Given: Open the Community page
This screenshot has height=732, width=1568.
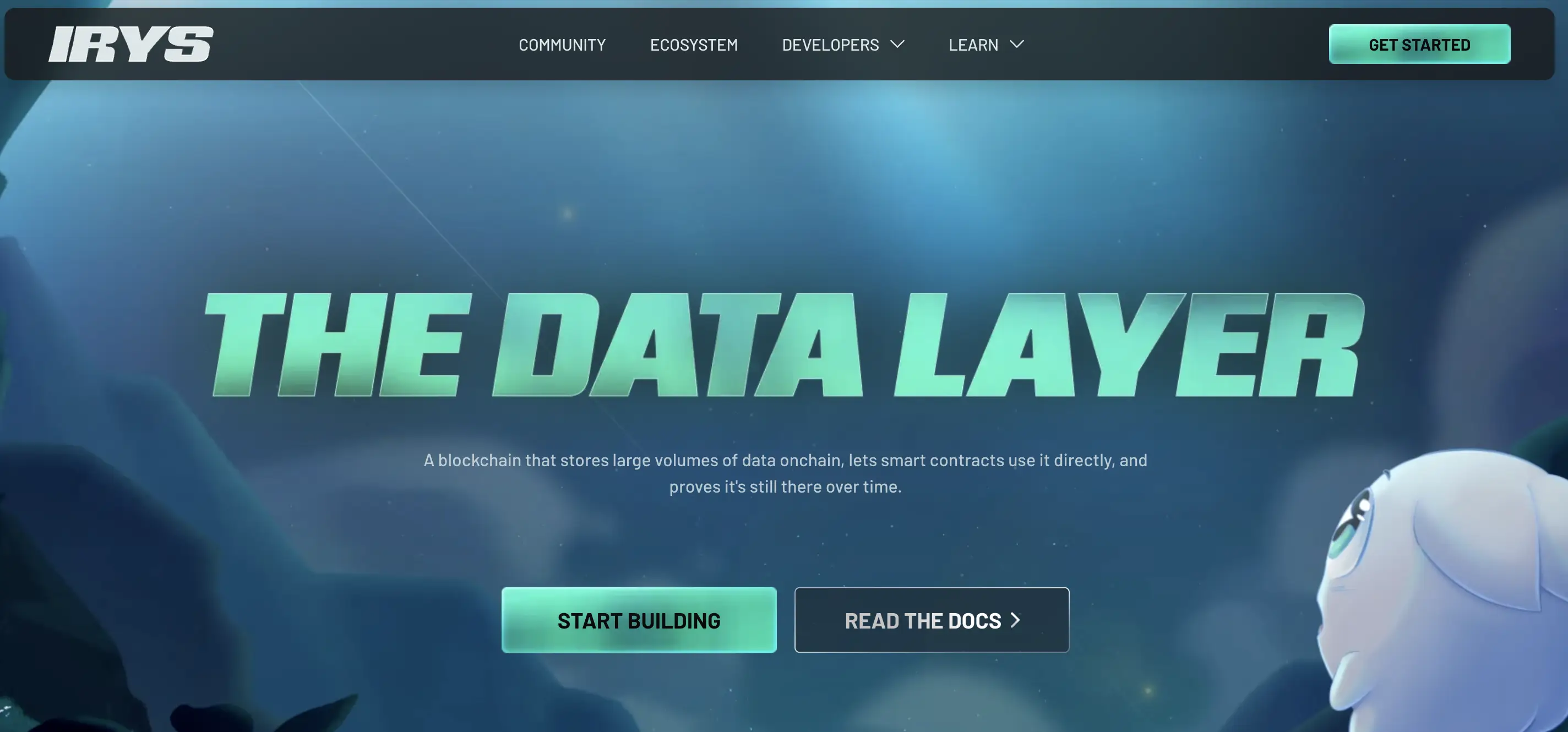Looking at the screenshot, I should pos(562,45).
